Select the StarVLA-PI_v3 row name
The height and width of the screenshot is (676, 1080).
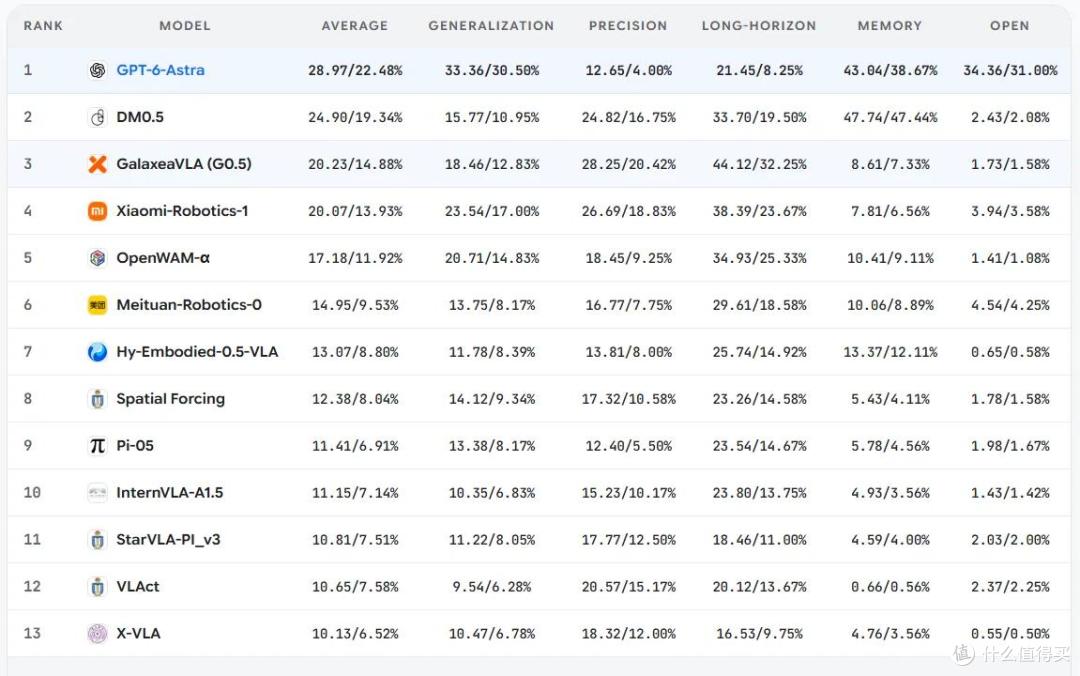(x=169, y=540)
